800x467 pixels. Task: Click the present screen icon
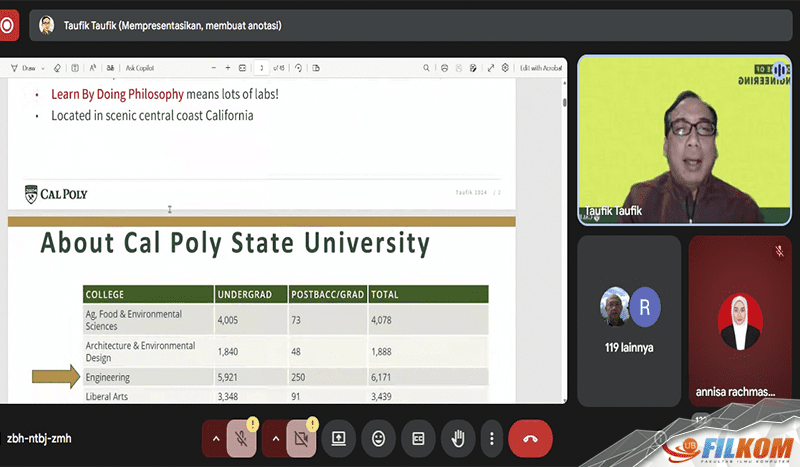coord(338,438)
